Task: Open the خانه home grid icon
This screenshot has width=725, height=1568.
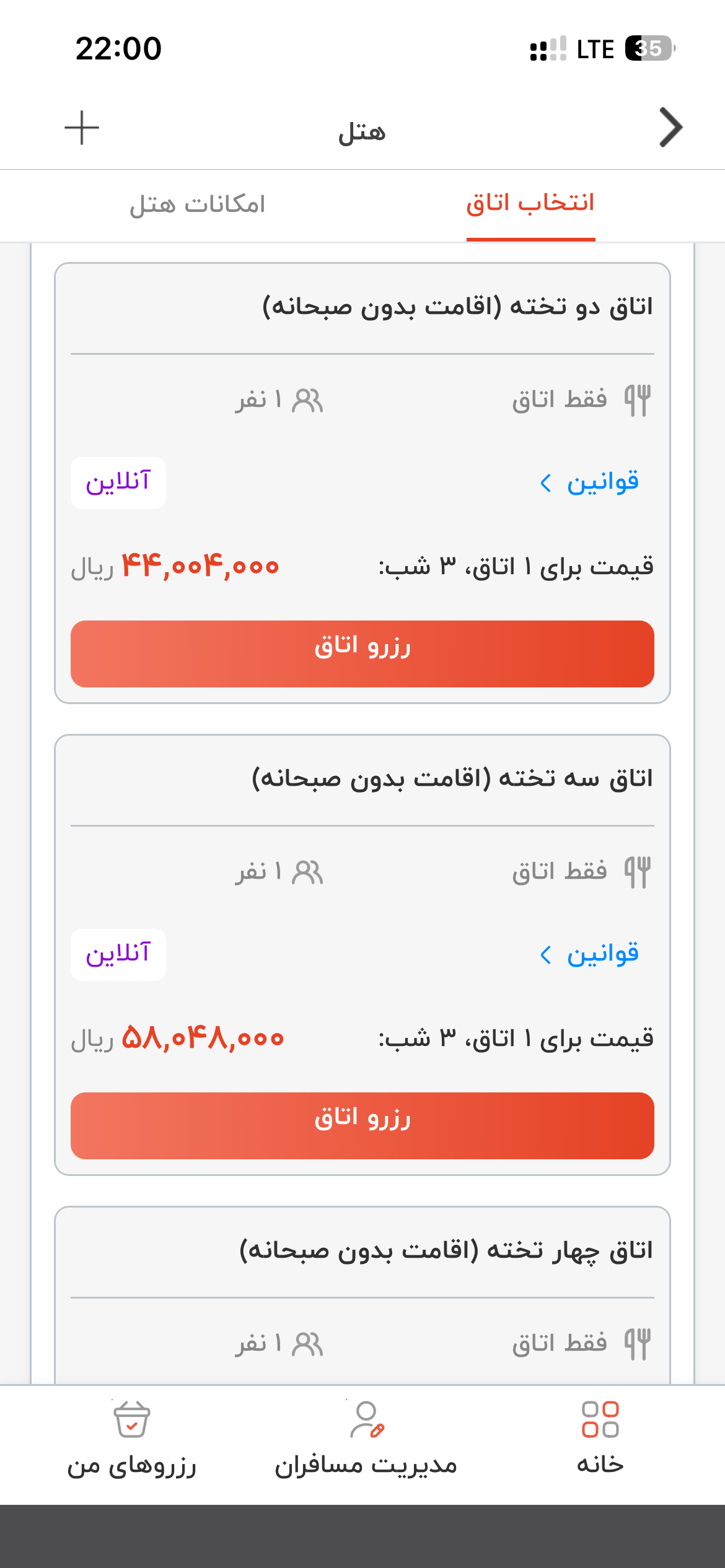Action: [600, 1419]
